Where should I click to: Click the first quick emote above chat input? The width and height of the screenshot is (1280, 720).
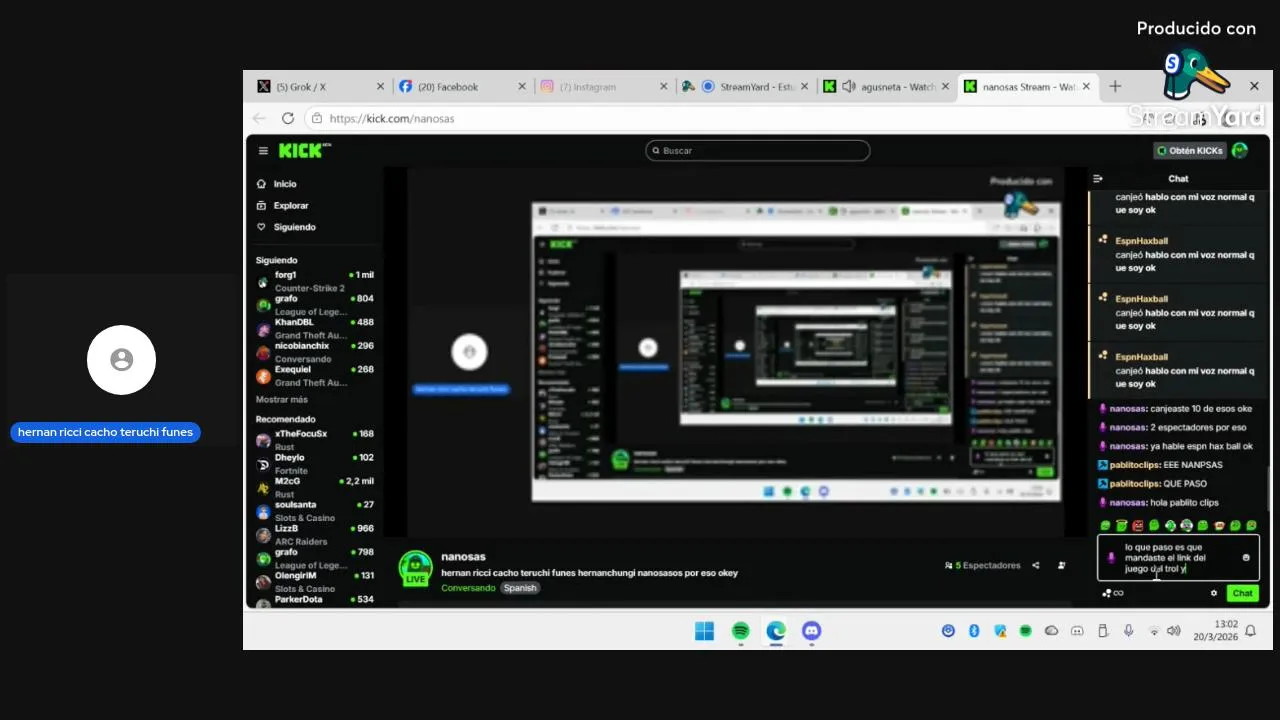coord(1106,525)
